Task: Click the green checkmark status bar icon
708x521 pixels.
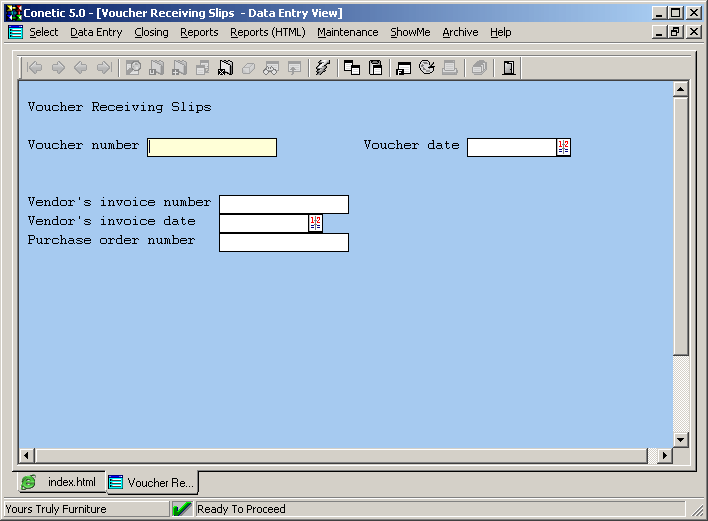Action: pos(182,509)
